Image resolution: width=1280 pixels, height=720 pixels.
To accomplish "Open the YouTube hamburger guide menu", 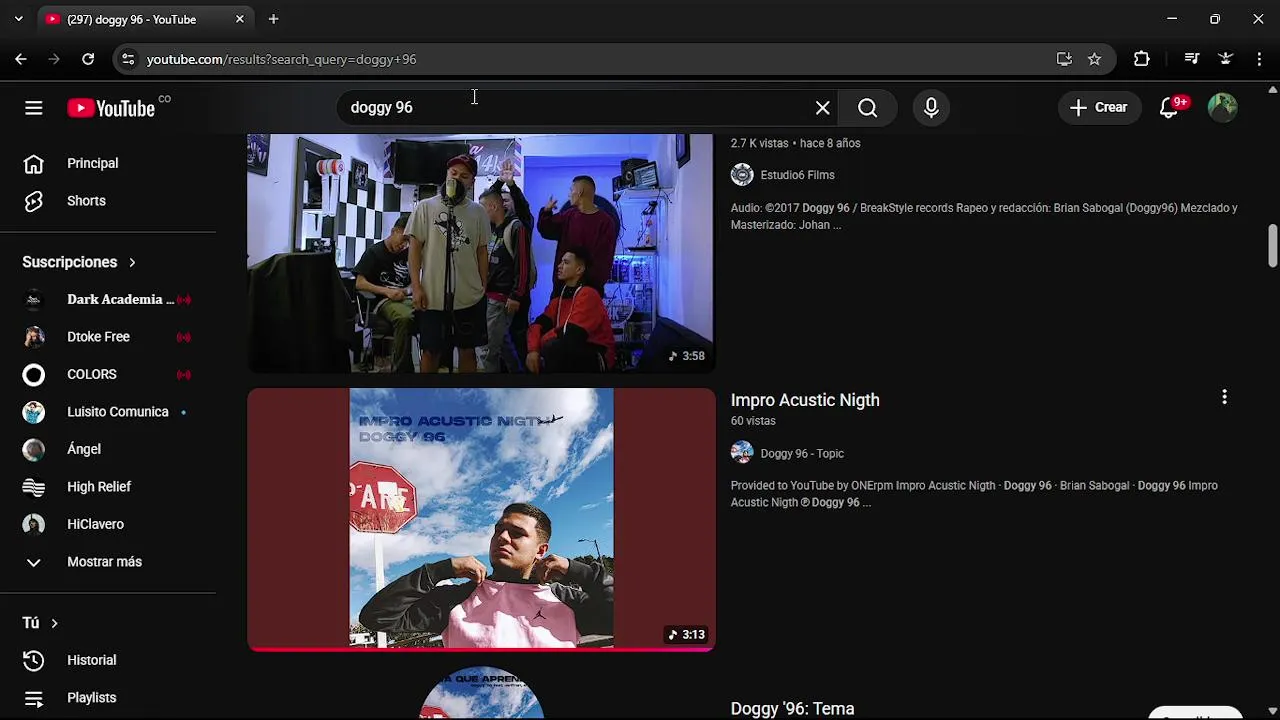I will click(x=34, y=108).
